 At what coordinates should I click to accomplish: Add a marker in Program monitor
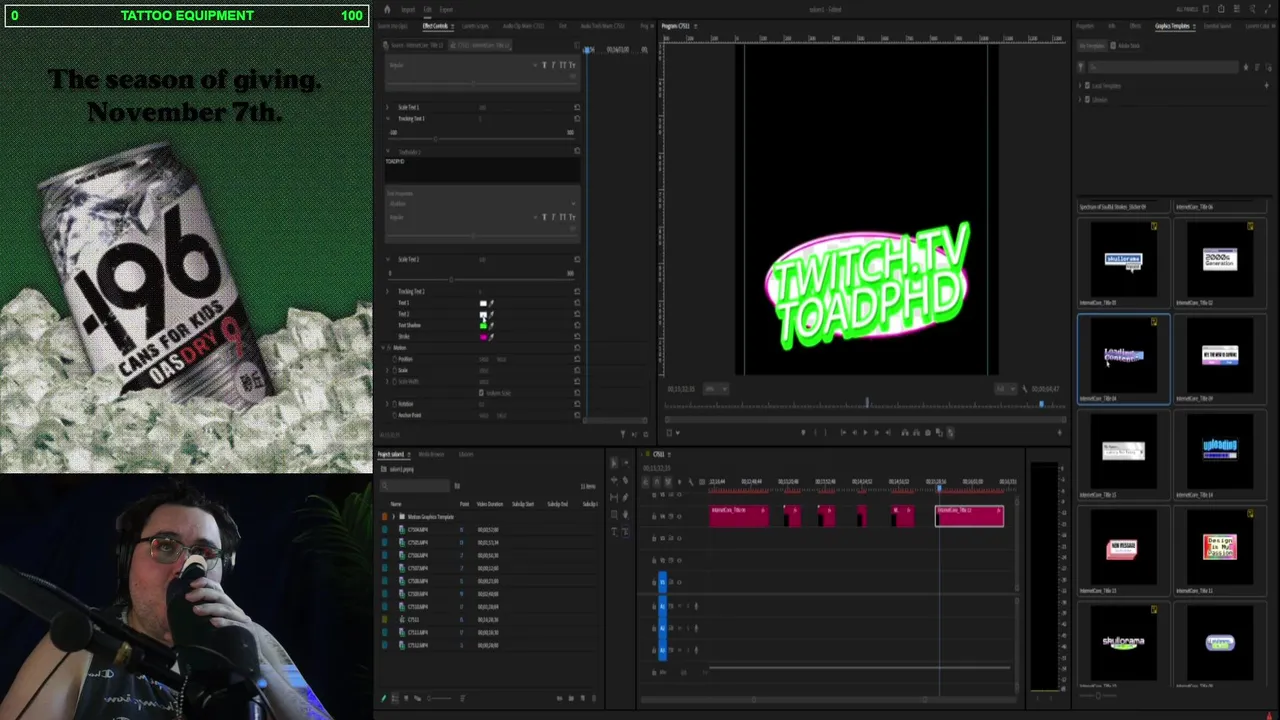(x=803, y=433)
